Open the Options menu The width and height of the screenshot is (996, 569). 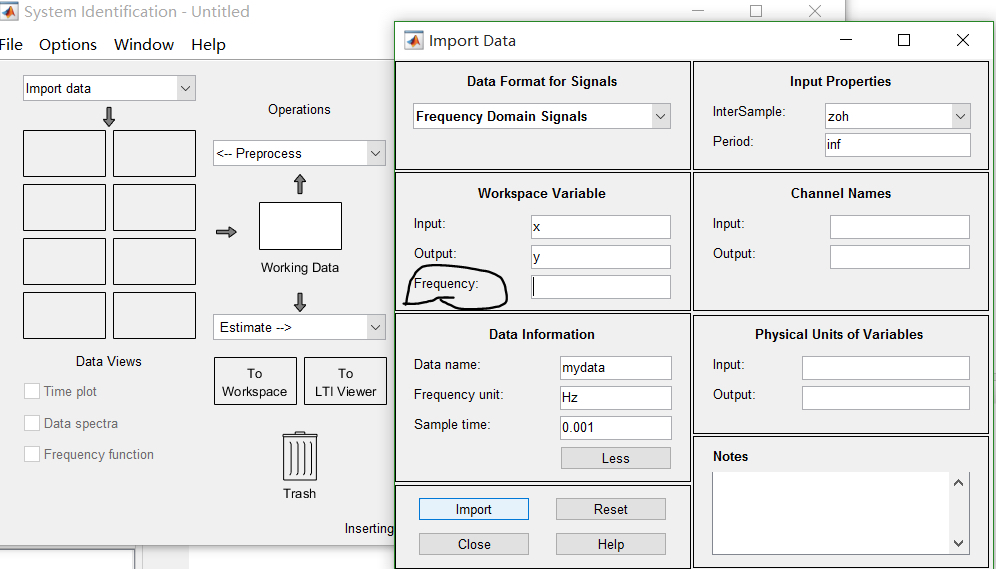pyautogui.click(x=68, y=45)
